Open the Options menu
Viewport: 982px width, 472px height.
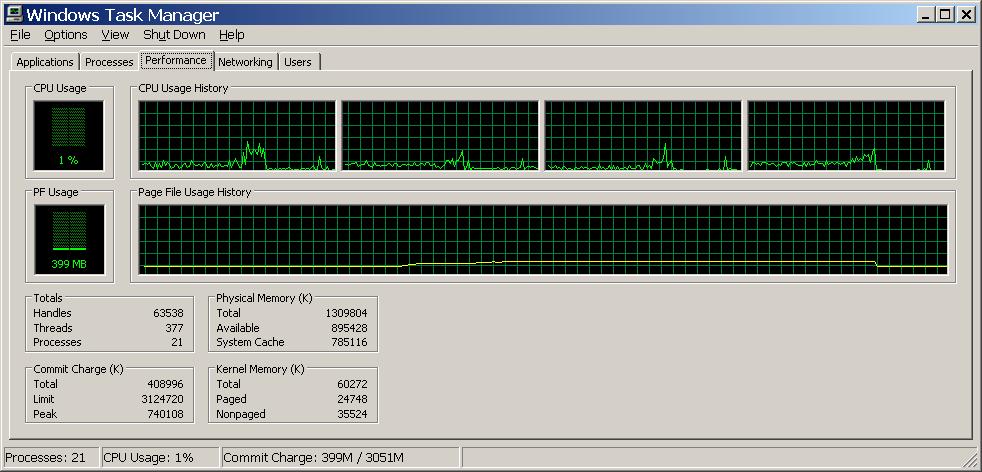point(66,35)
